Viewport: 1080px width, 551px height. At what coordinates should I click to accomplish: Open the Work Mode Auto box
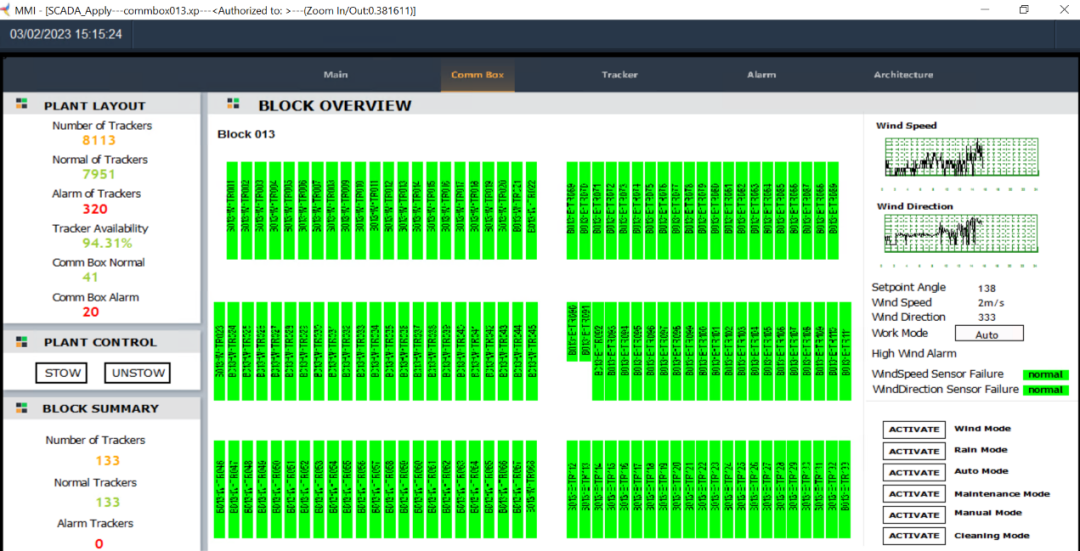point(989,334)
